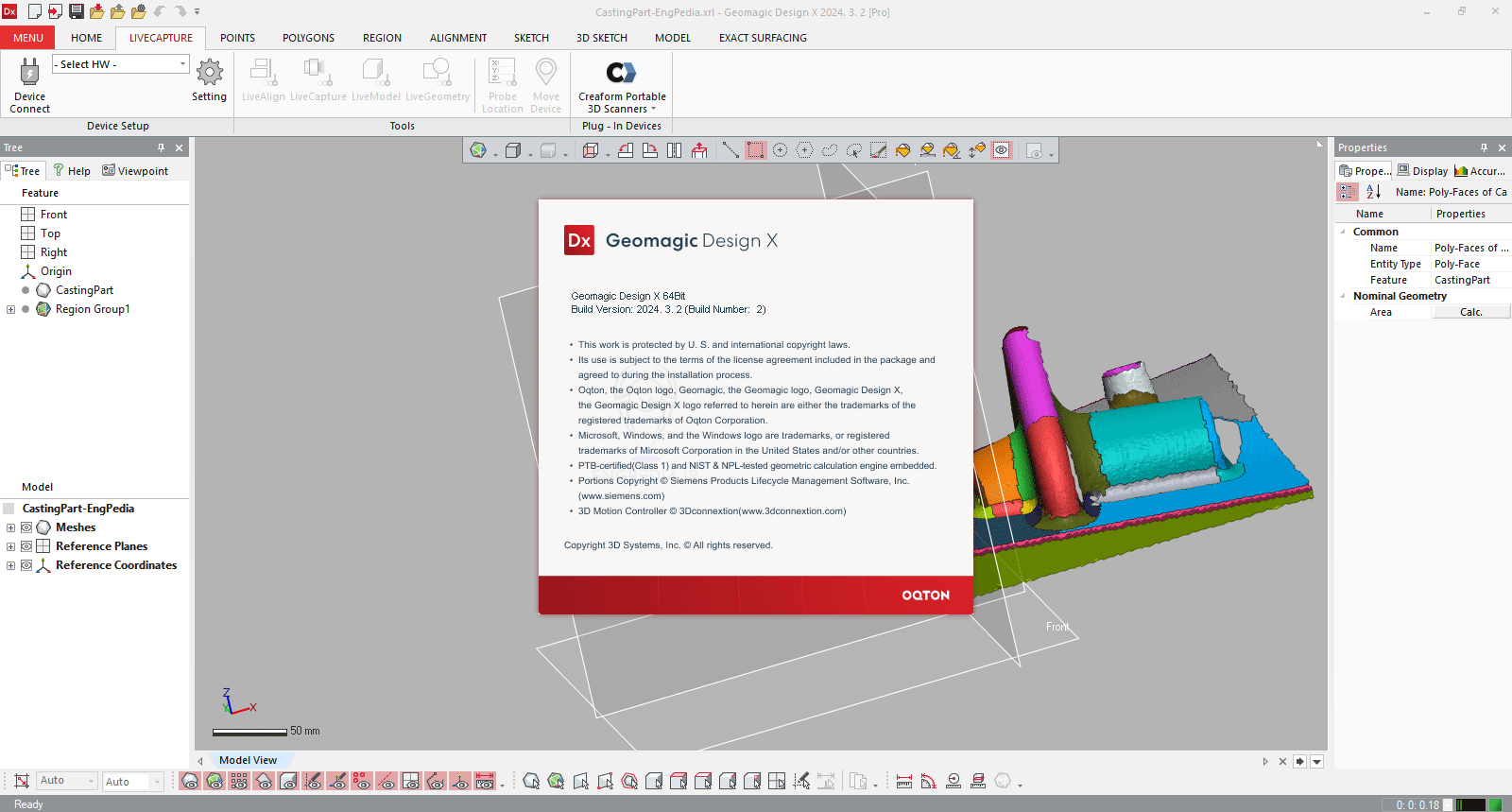The height and width of the screenshot is (812, 1512).
Task: Select the Freehand lasso selection tool
Action: pyautogui.click(x=829, y=150)
